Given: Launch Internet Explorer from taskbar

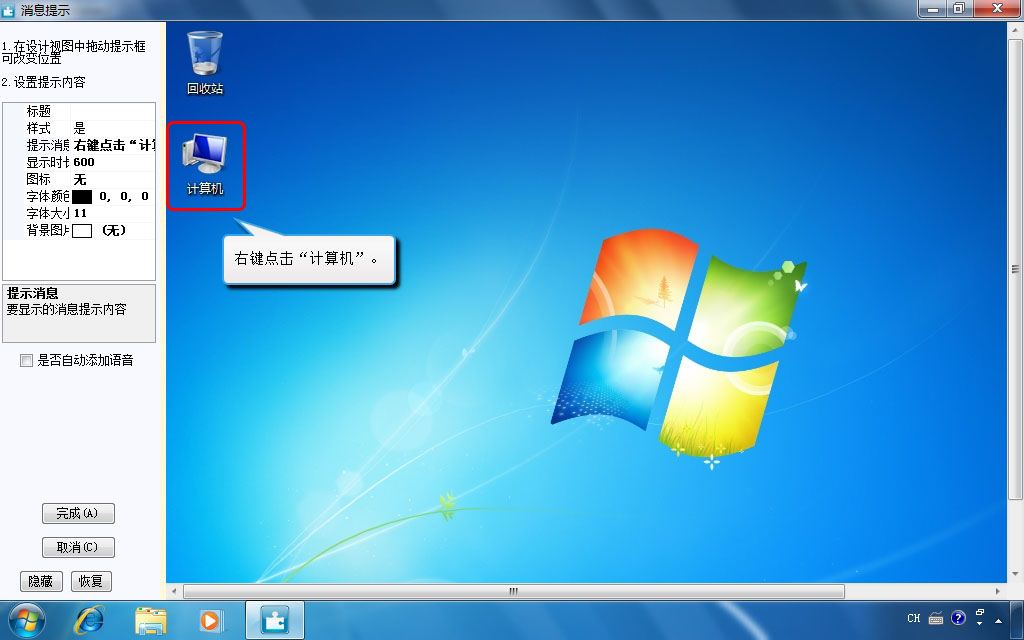Looking at the screenshot, I should point(88,620).
